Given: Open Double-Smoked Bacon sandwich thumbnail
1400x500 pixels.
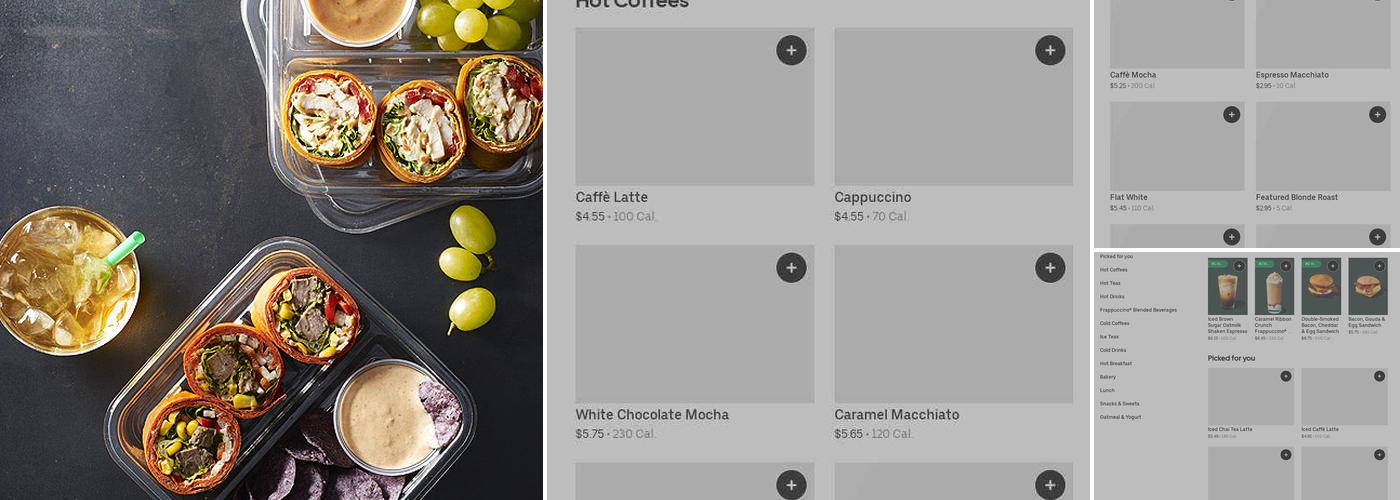Looking at the screenshot, I should pos(1321,286).
